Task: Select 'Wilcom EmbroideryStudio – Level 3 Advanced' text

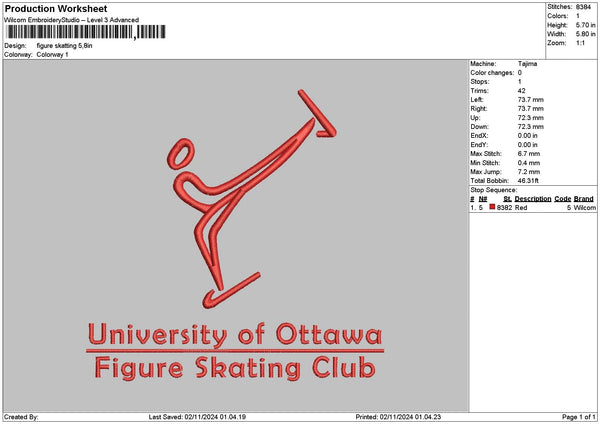Action: 72,20
